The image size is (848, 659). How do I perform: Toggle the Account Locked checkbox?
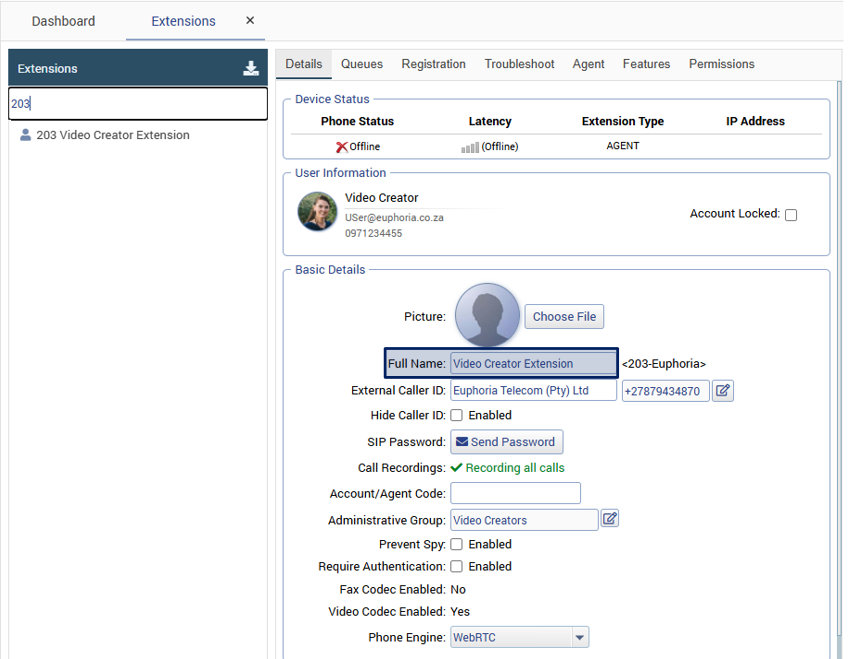click(x=791, y=215)
